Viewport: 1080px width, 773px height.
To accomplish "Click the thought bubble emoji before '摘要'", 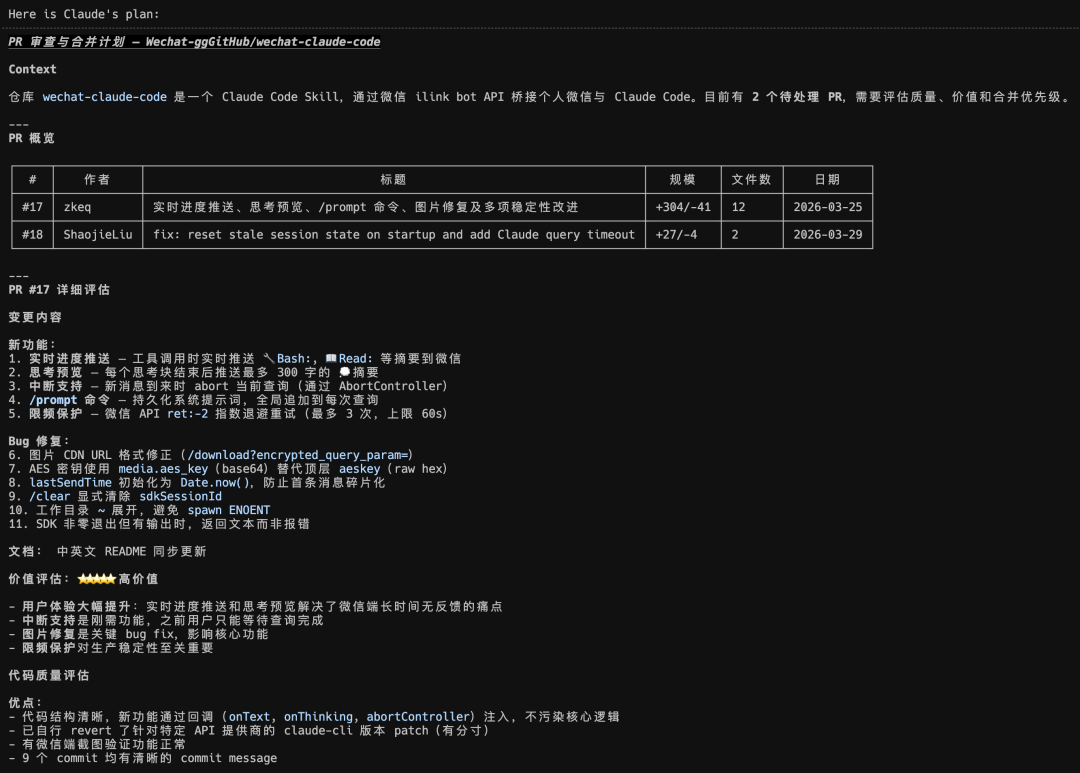I will [x=345, y=372].
